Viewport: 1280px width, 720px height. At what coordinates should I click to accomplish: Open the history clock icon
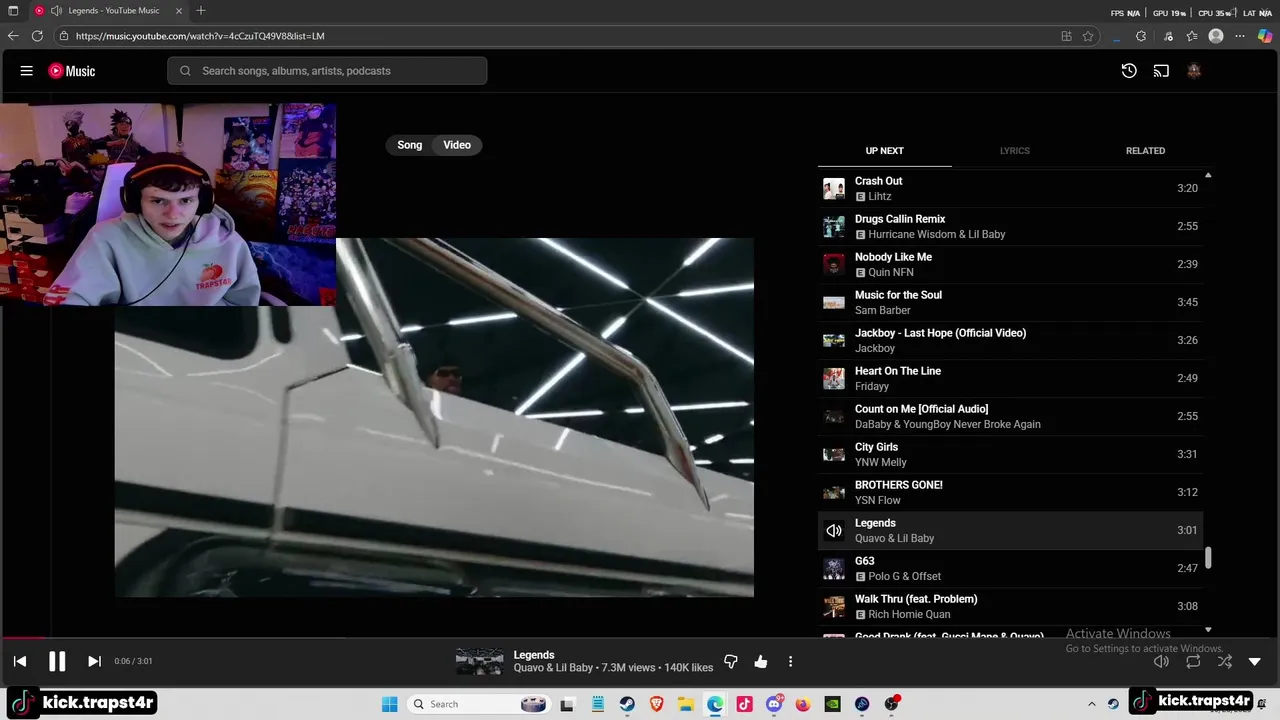(1129, 71)
